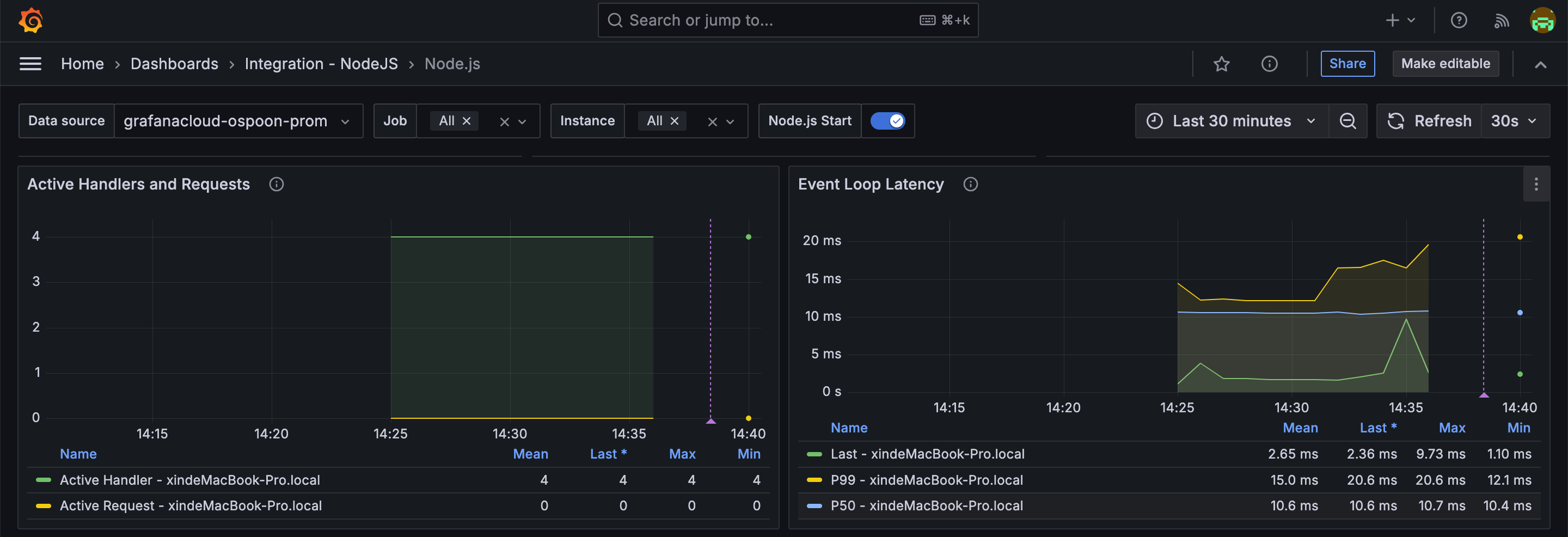
Task: Sort handlers legend by Mean column
Action: click(530, 454)
